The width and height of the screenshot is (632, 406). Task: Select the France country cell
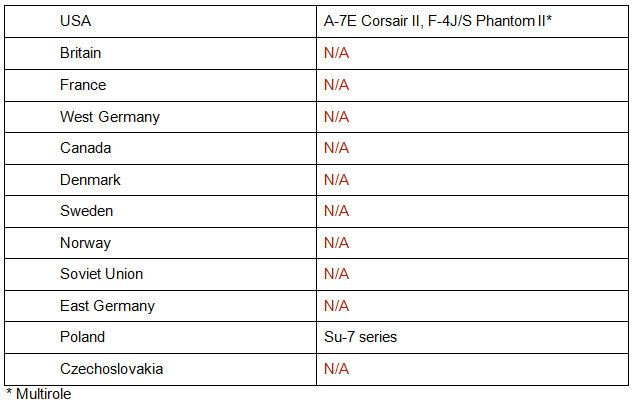point(83,85)
